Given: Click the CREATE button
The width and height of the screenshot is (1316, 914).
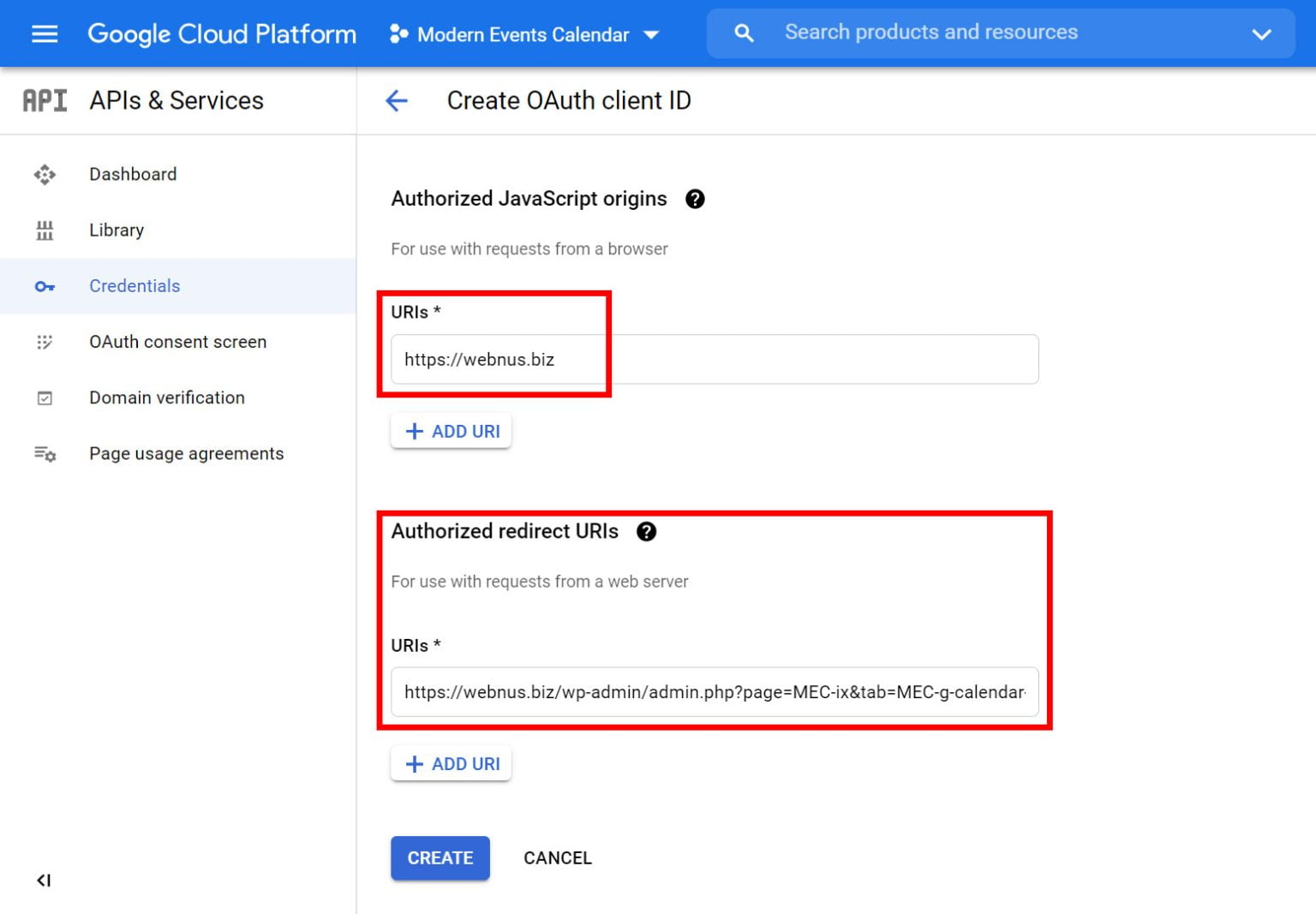Looking at the screenshot, I should pyautogui.click(x=440, y=857).
